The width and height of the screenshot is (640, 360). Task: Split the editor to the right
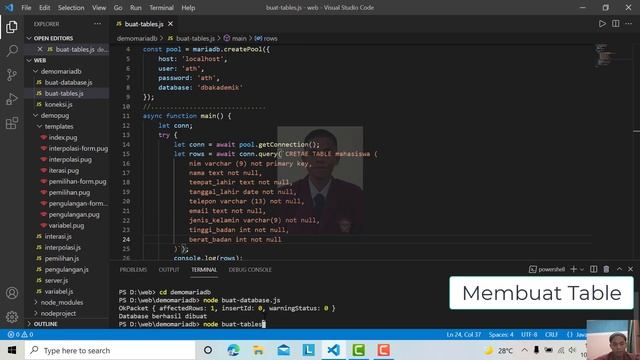616,24
